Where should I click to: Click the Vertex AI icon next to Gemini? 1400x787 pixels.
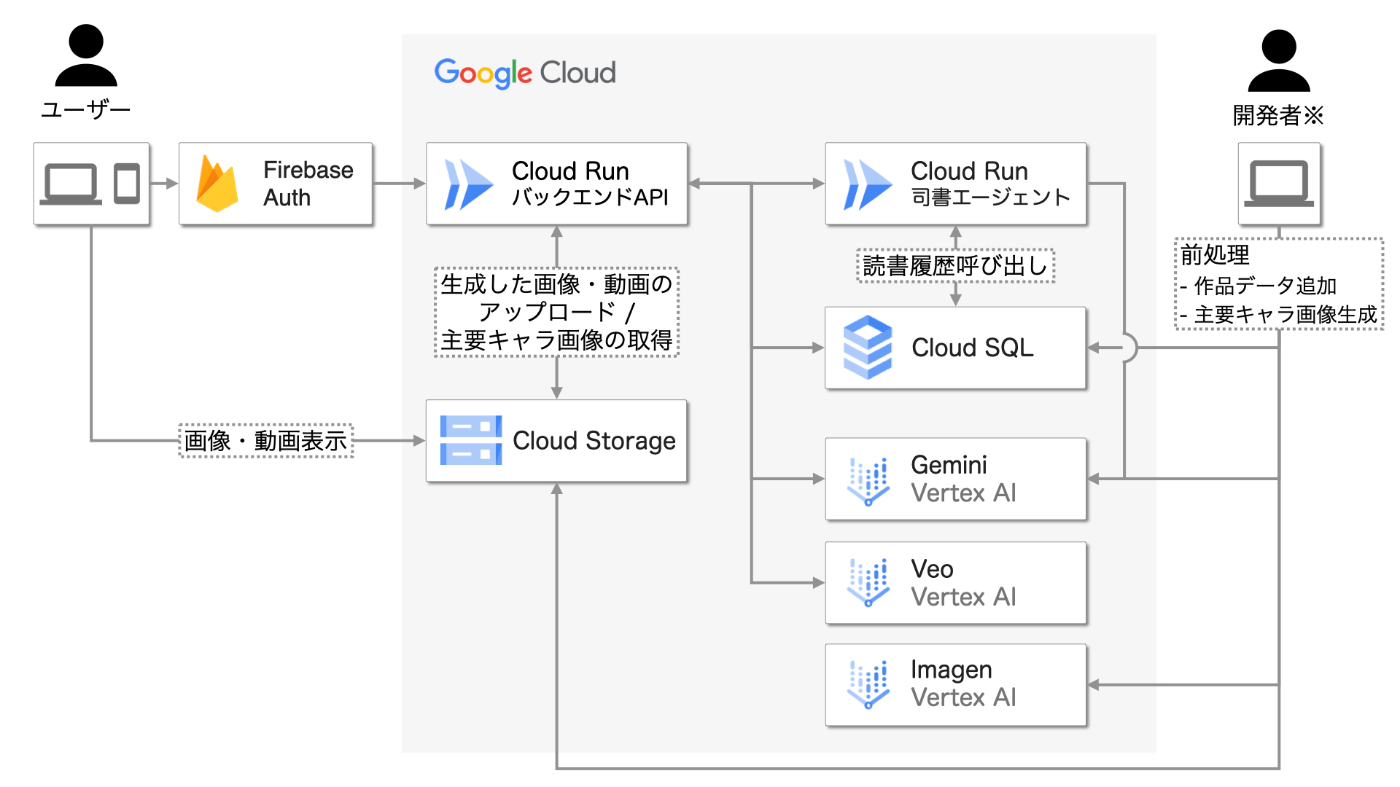(867, 479)
